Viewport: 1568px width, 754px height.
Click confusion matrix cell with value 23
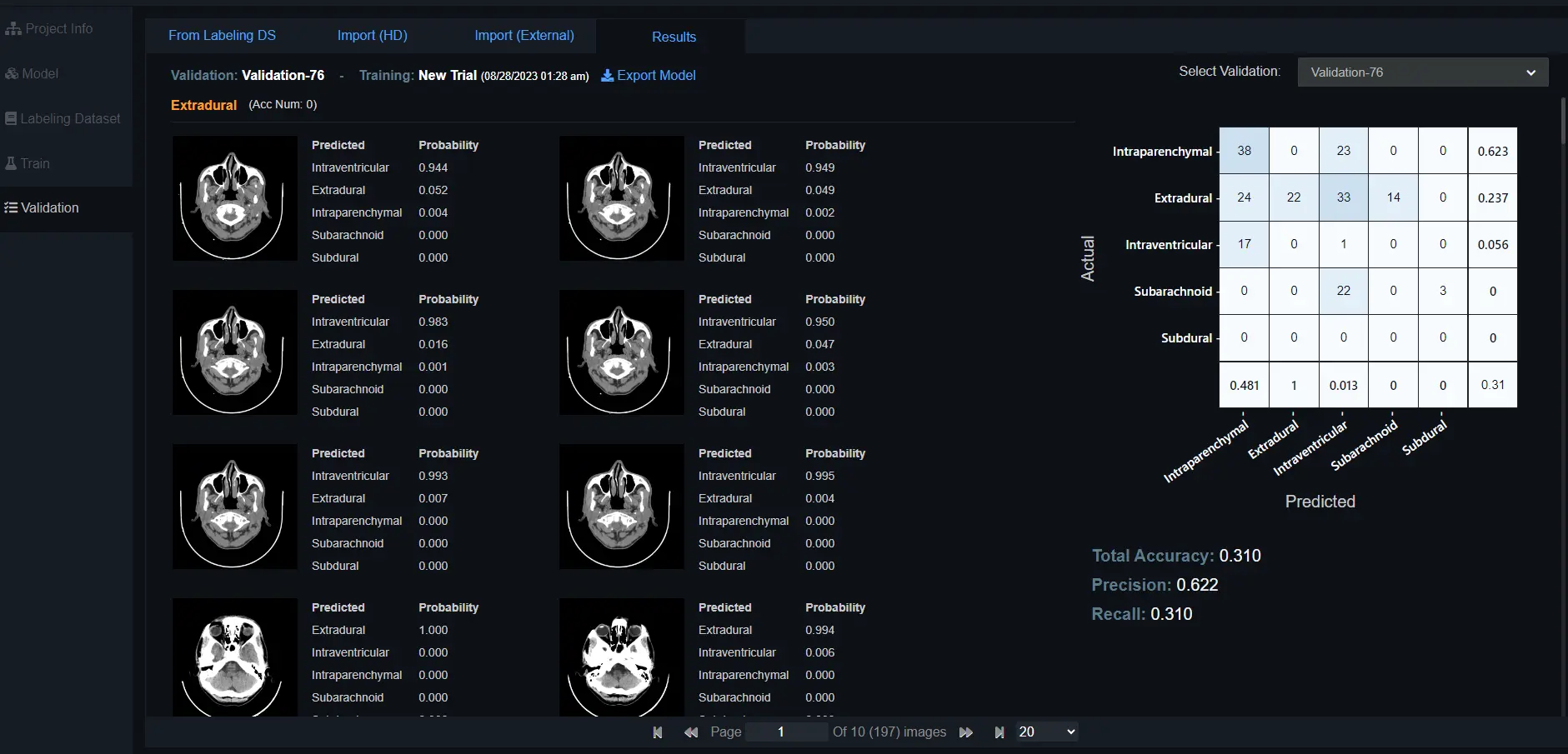(1343, 151)
